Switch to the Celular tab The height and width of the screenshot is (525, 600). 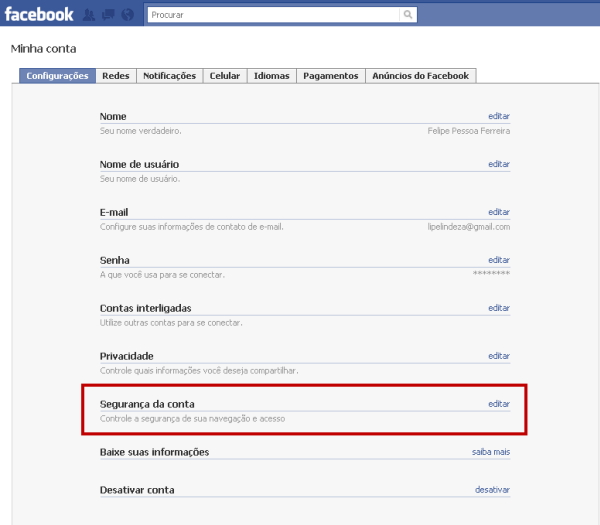click(225, 76)
